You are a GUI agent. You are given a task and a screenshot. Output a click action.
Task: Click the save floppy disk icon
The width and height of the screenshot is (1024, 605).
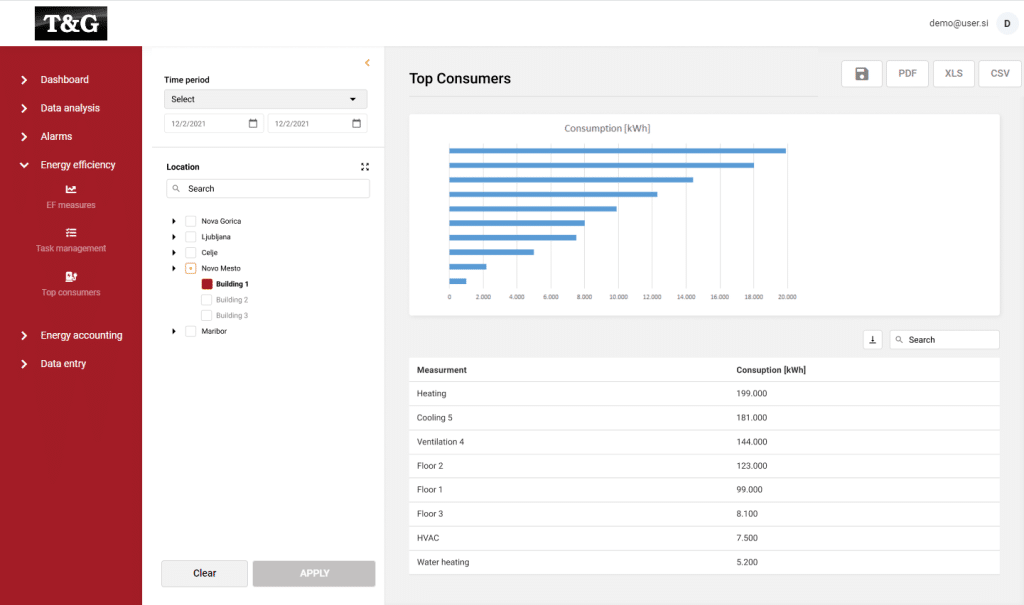pyautogui.click(x=861, y=74)
